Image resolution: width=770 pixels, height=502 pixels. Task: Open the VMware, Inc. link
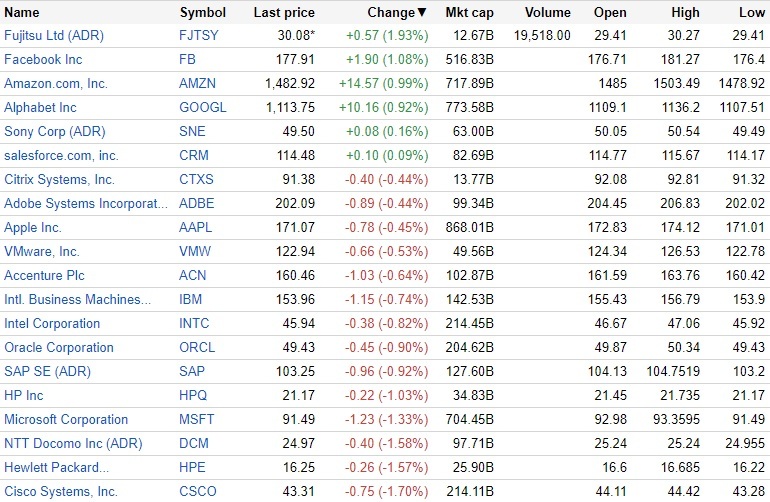(42, 252)
